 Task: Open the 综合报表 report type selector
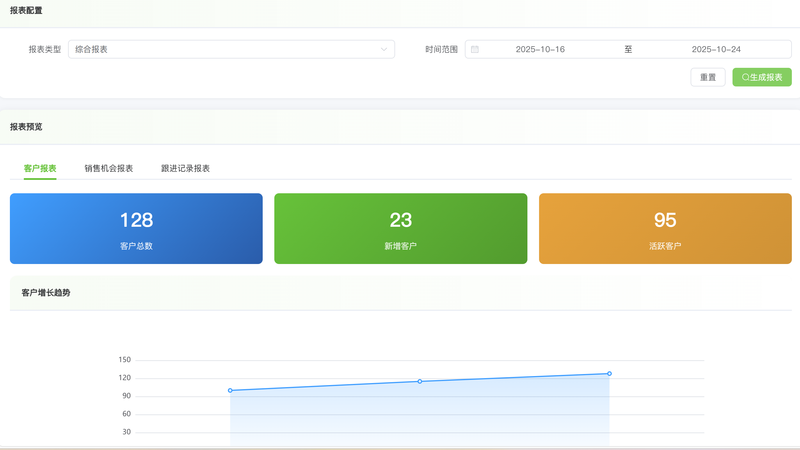[x=230, y=49]
